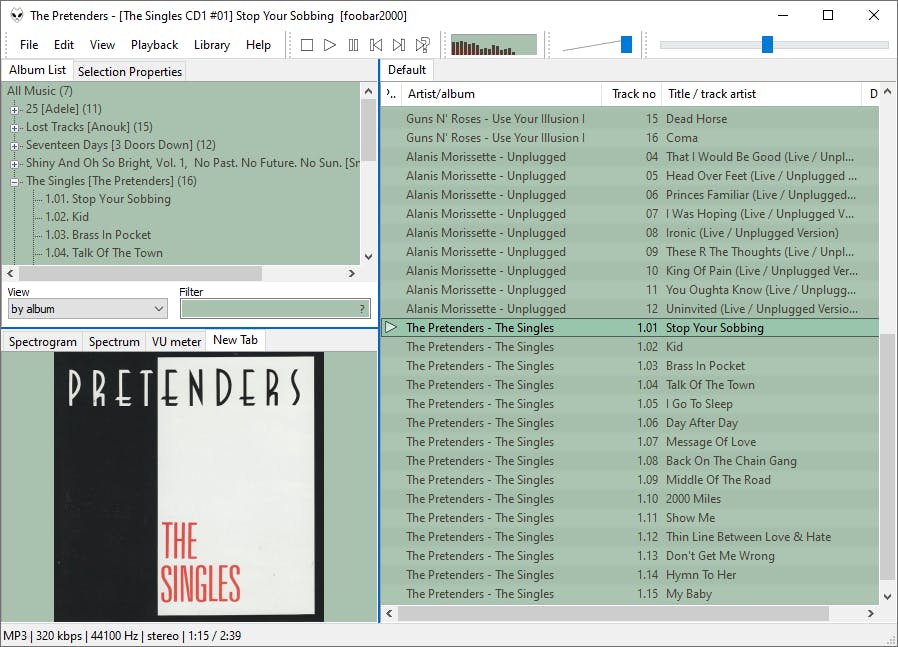Screen dimensions: 898x647
Task: Select 'I Go To Sleep' playlist row
Action: (x=630, y=404)
